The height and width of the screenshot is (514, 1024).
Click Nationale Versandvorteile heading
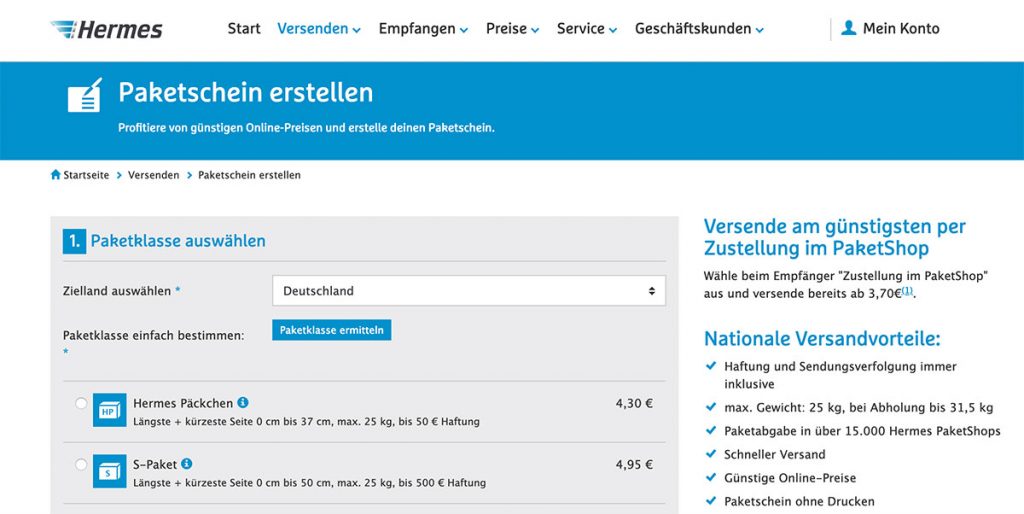(x=822, y=338)
